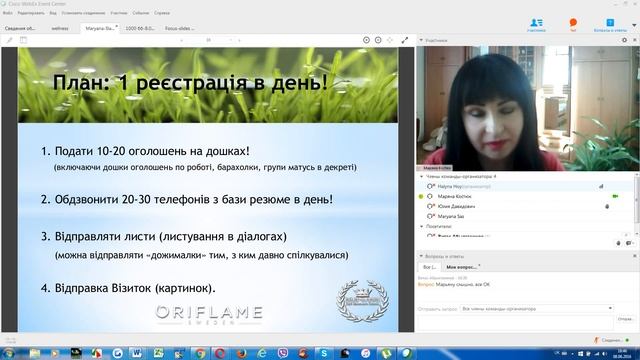Select participant Юлия Давидович
This screenshot has width=640, height=360.
click(x=527, y=207)
